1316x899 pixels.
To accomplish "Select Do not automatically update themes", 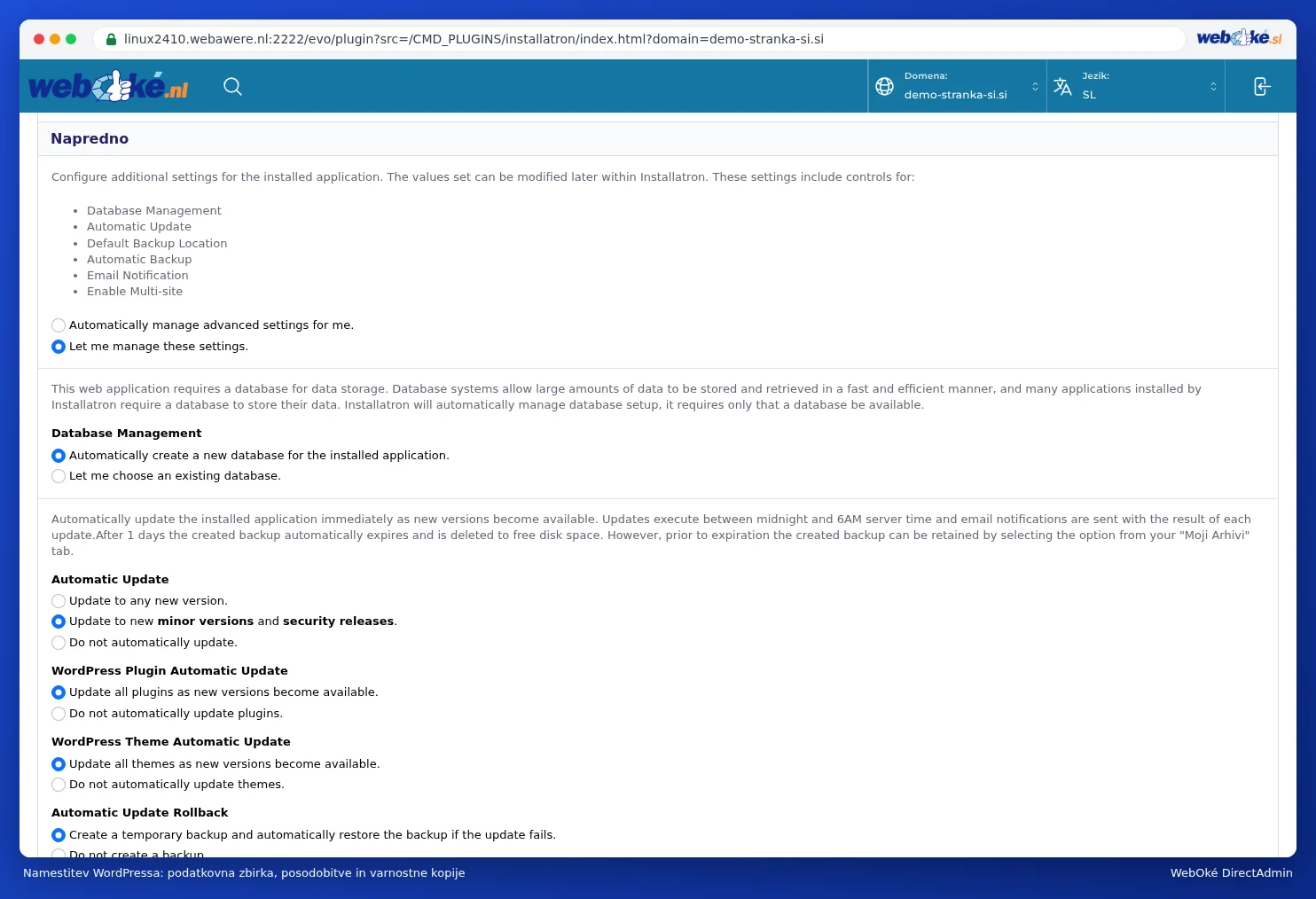I will point(59,785).
